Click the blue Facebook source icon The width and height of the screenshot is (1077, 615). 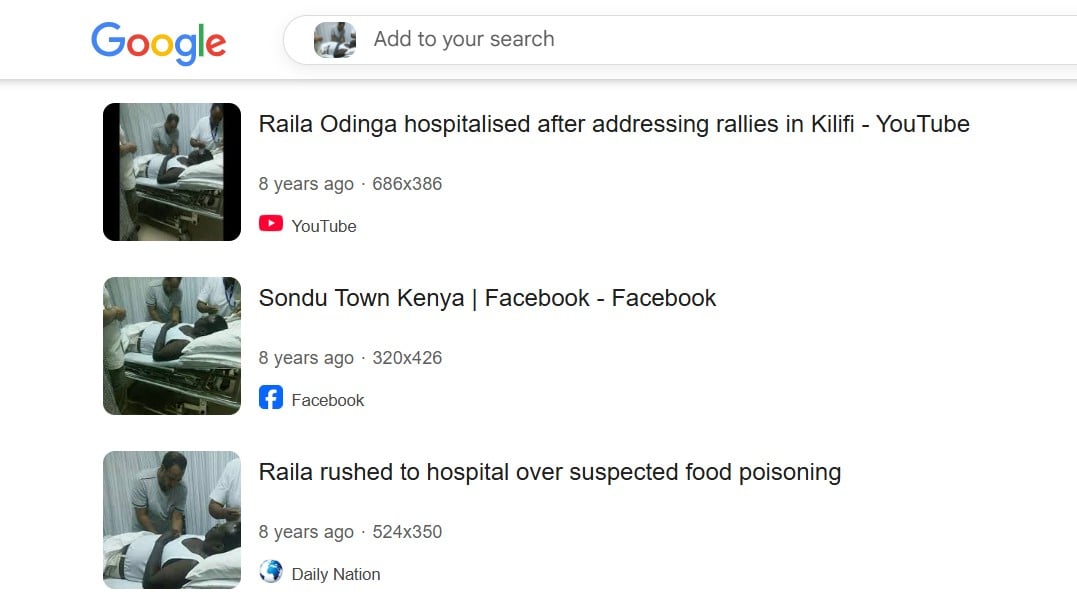(x=271, y=398)
